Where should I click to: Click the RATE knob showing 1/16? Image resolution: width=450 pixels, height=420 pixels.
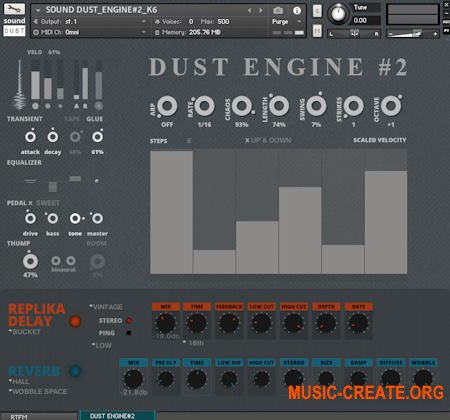204,106
